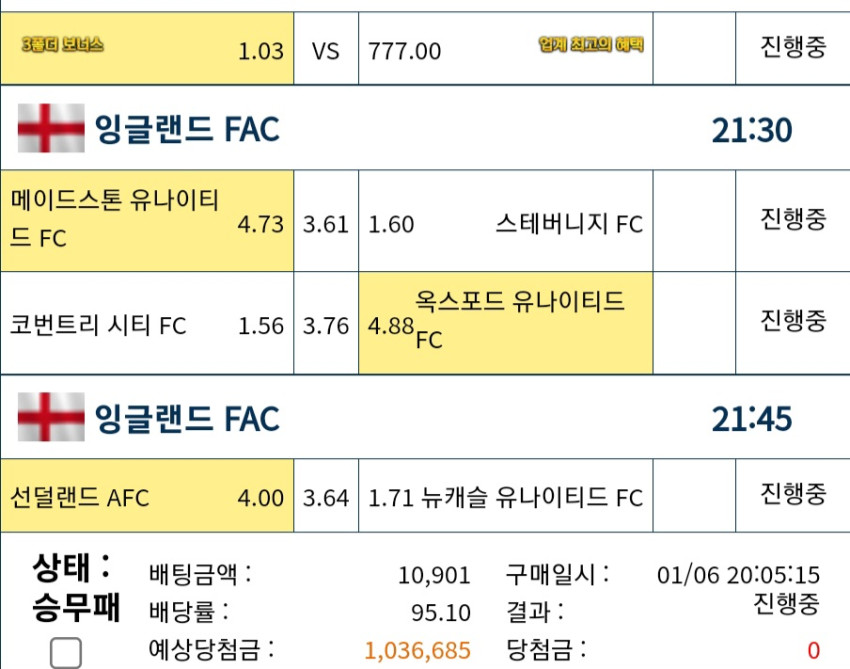850x669 pixels.
Task: Open the 잉글랜드 FAC 21:45 league header
Action: (x=425, y=416)
